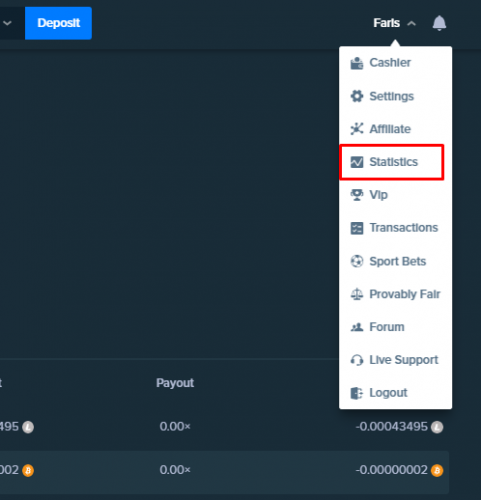The height and width of the screenshot is (500, 481).
Task: Click the Statistics chart icon
Action: click(357, 162)
